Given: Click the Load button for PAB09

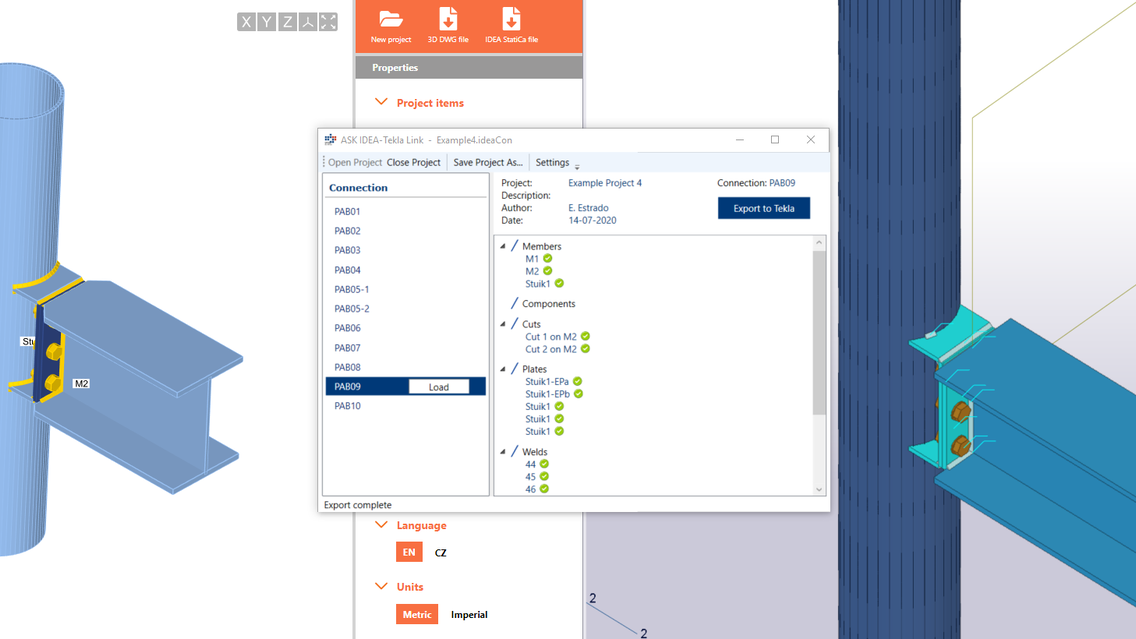Looking at the screenshot, I should [x=438, y=387].
